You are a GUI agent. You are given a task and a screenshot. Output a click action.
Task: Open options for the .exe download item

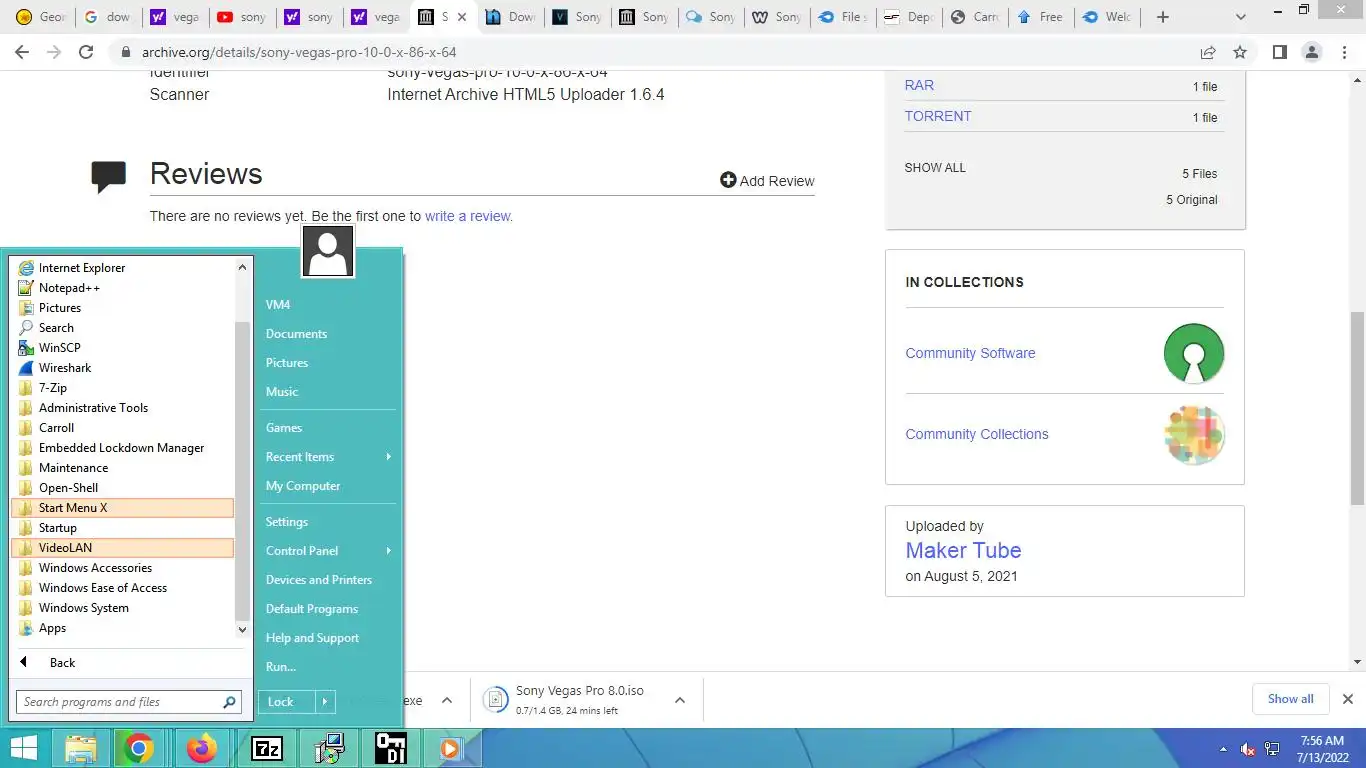click(x=447, y=700)
